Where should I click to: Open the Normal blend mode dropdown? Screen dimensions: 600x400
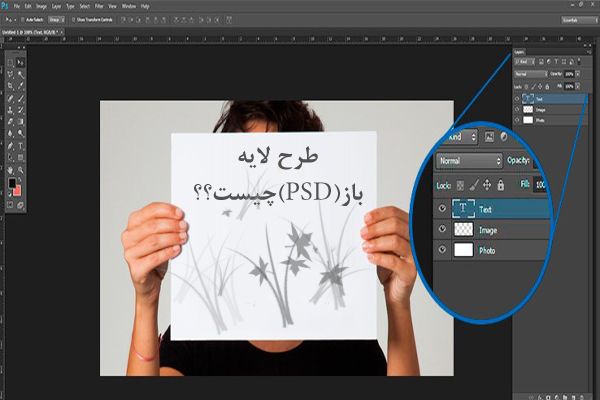(x=531, y=74)
